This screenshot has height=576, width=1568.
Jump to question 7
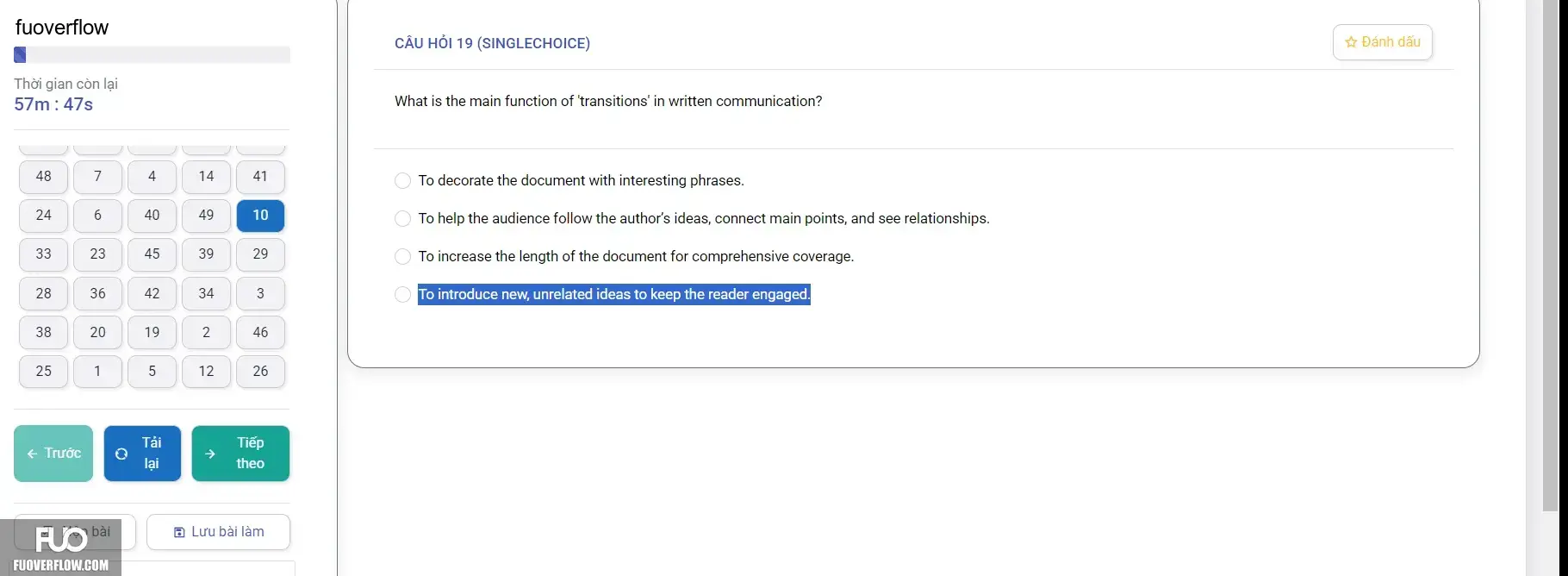point(97,177)
